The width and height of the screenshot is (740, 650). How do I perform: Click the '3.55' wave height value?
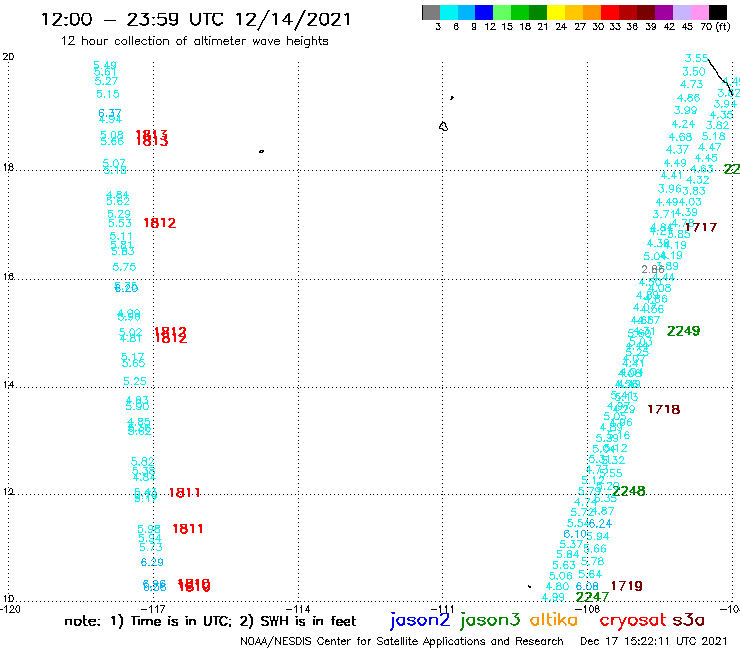(x=697, y=58)
